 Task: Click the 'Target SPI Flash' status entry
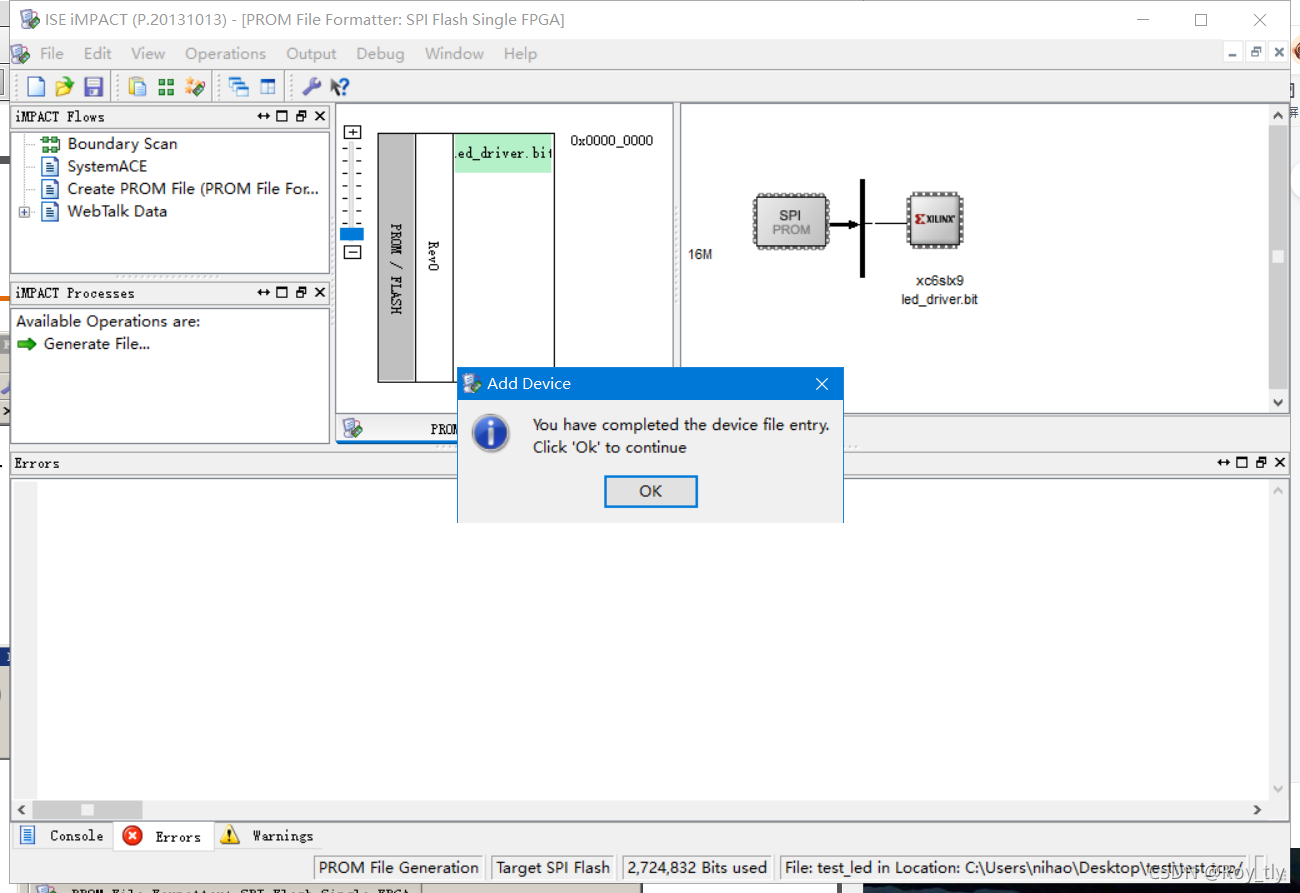tap(553, 867)
